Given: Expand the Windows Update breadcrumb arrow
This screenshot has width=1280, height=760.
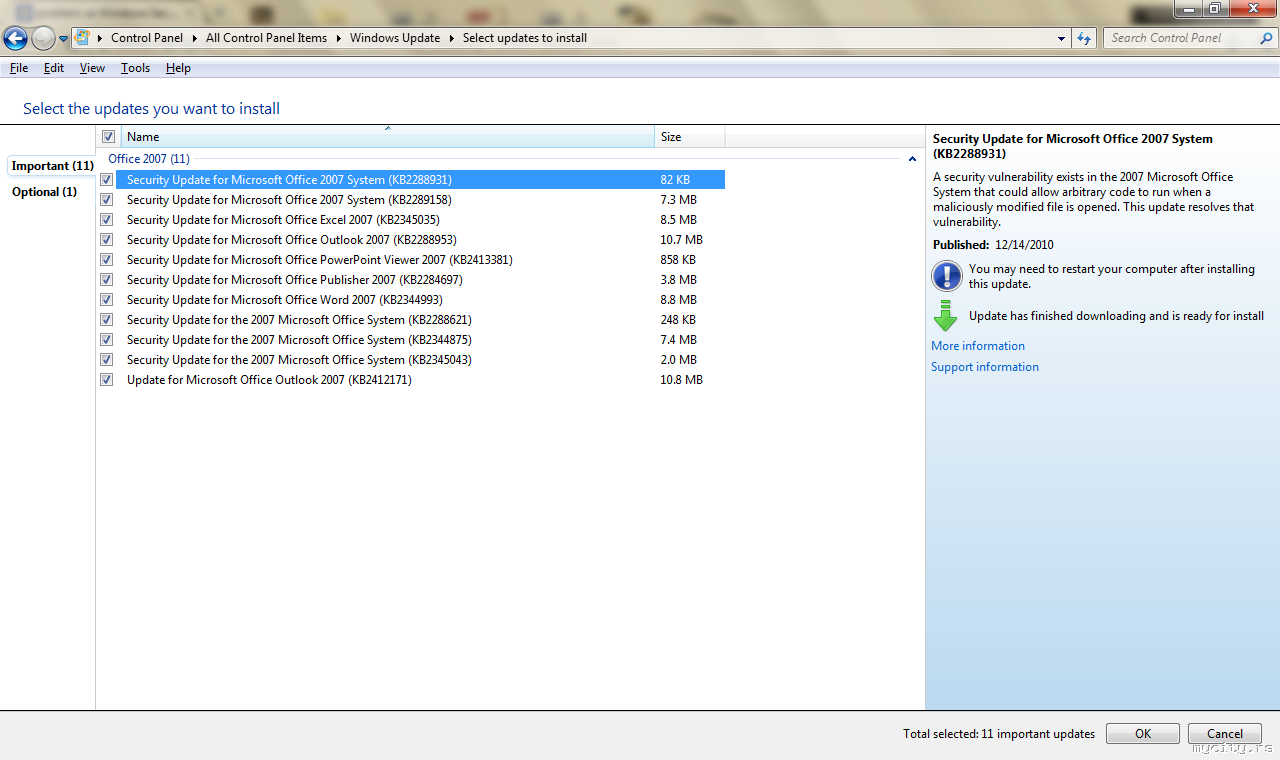Looking at the screenshot, I should click(x=452, y=38).
